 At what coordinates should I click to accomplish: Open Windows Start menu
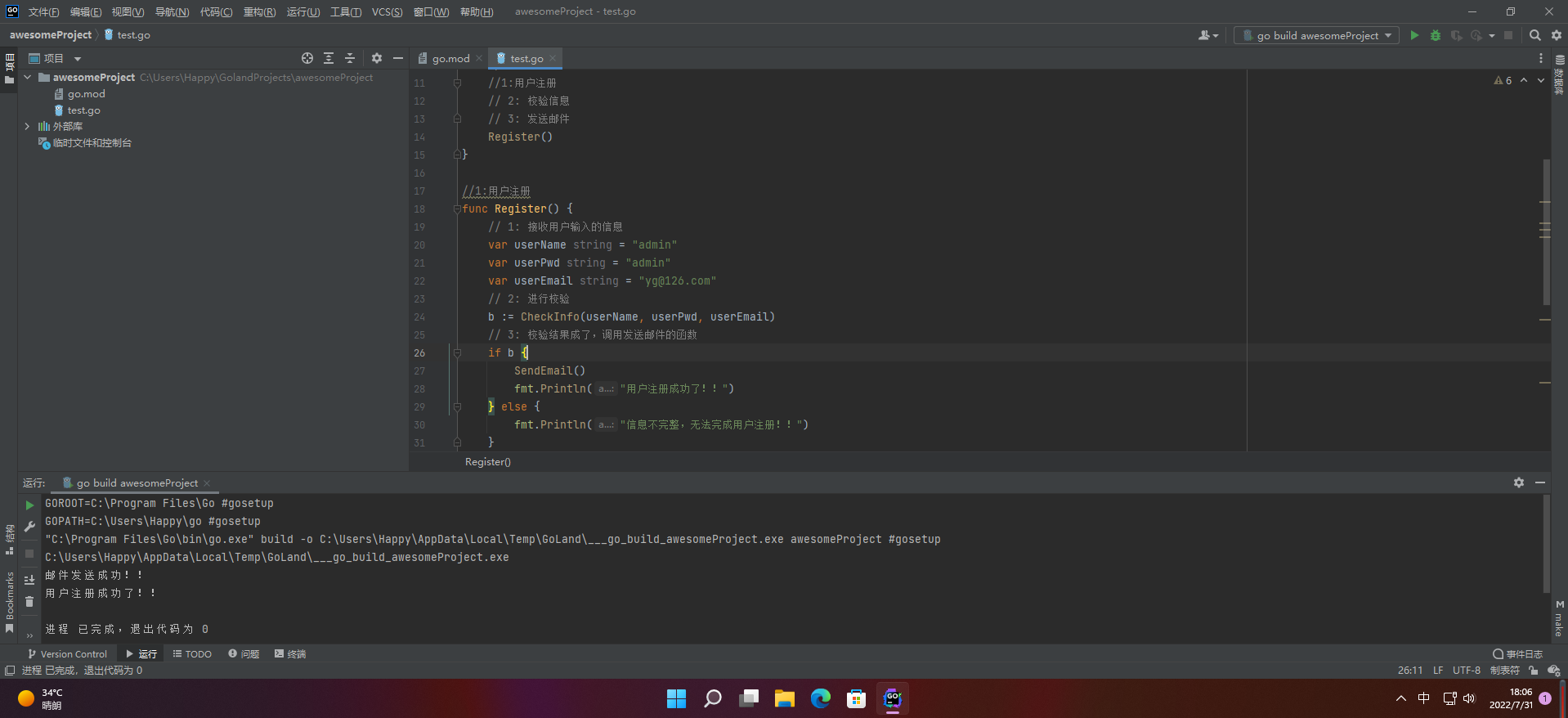676,698
